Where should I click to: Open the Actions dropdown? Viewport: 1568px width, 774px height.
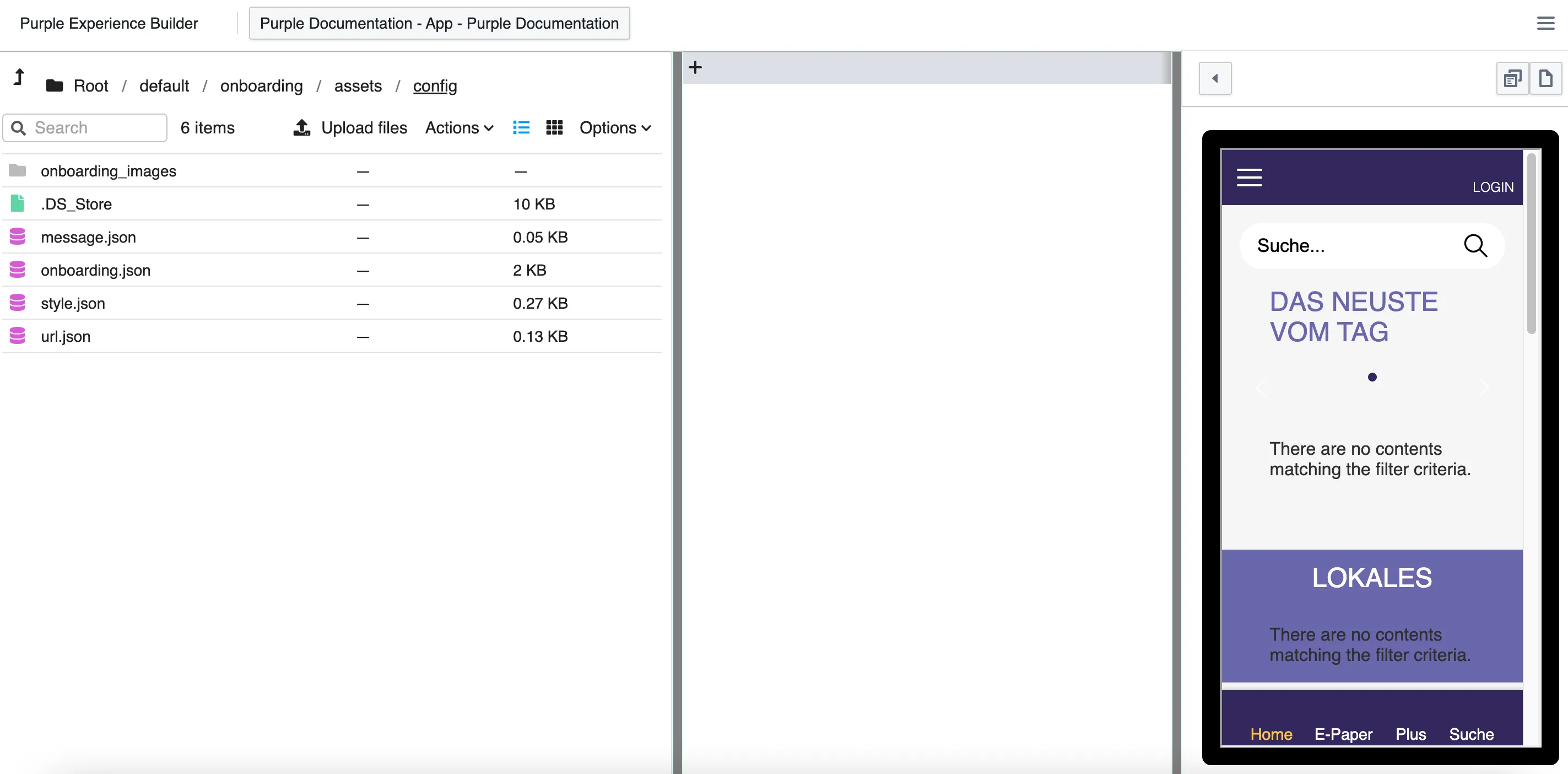(x=459, y=128)
